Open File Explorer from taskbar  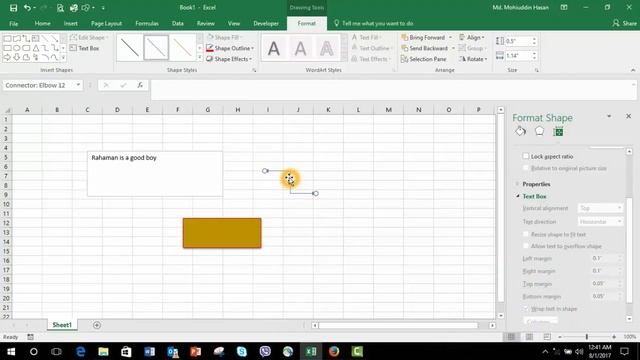coord(103,351)
